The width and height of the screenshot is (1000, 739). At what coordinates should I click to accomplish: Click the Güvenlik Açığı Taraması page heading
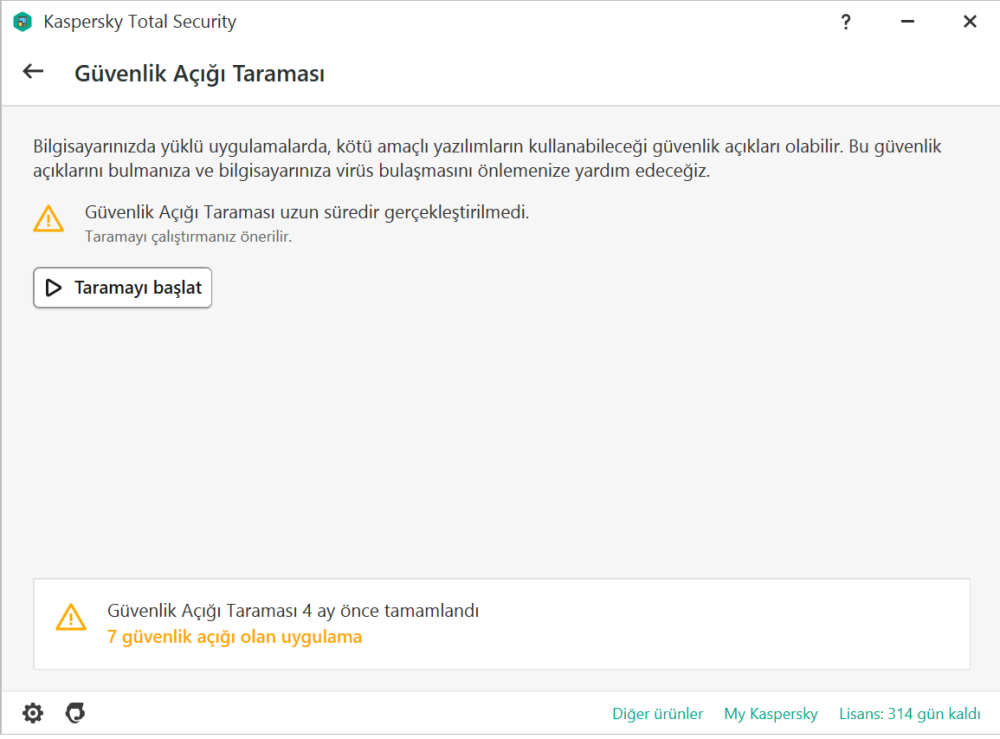click(200, 74)
